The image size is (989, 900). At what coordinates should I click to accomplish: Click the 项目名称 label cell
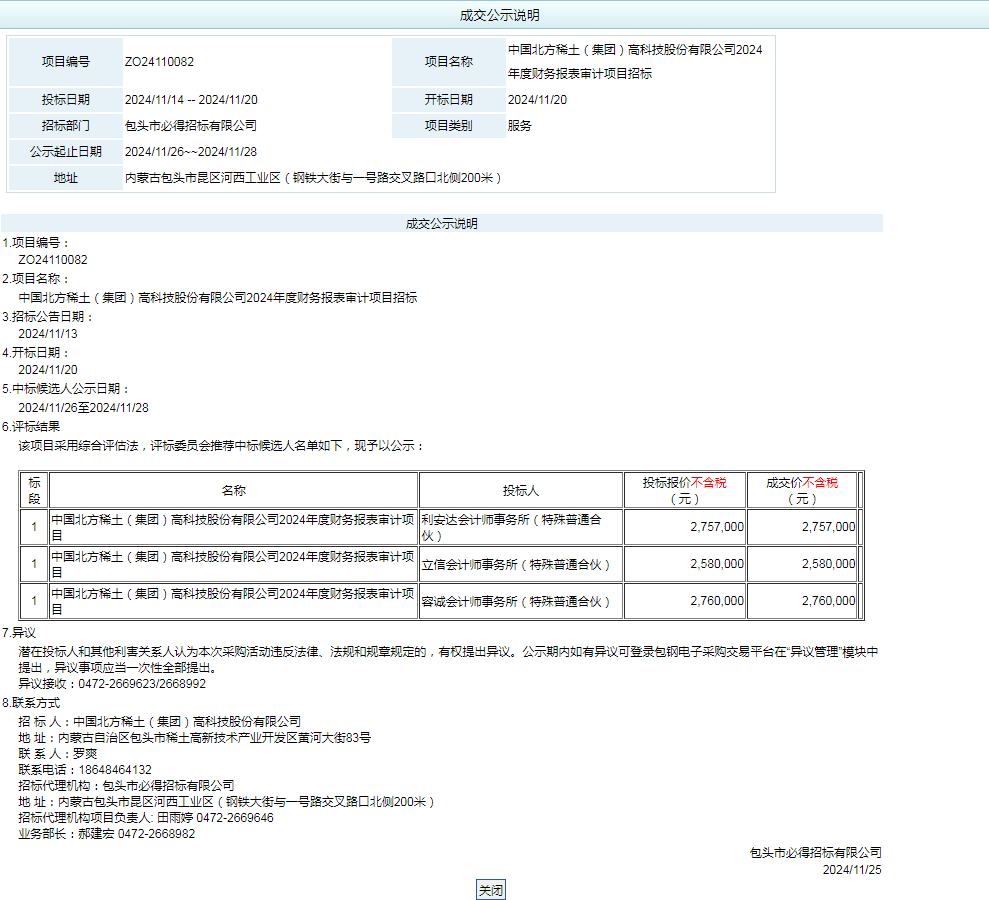coord(448,62)
